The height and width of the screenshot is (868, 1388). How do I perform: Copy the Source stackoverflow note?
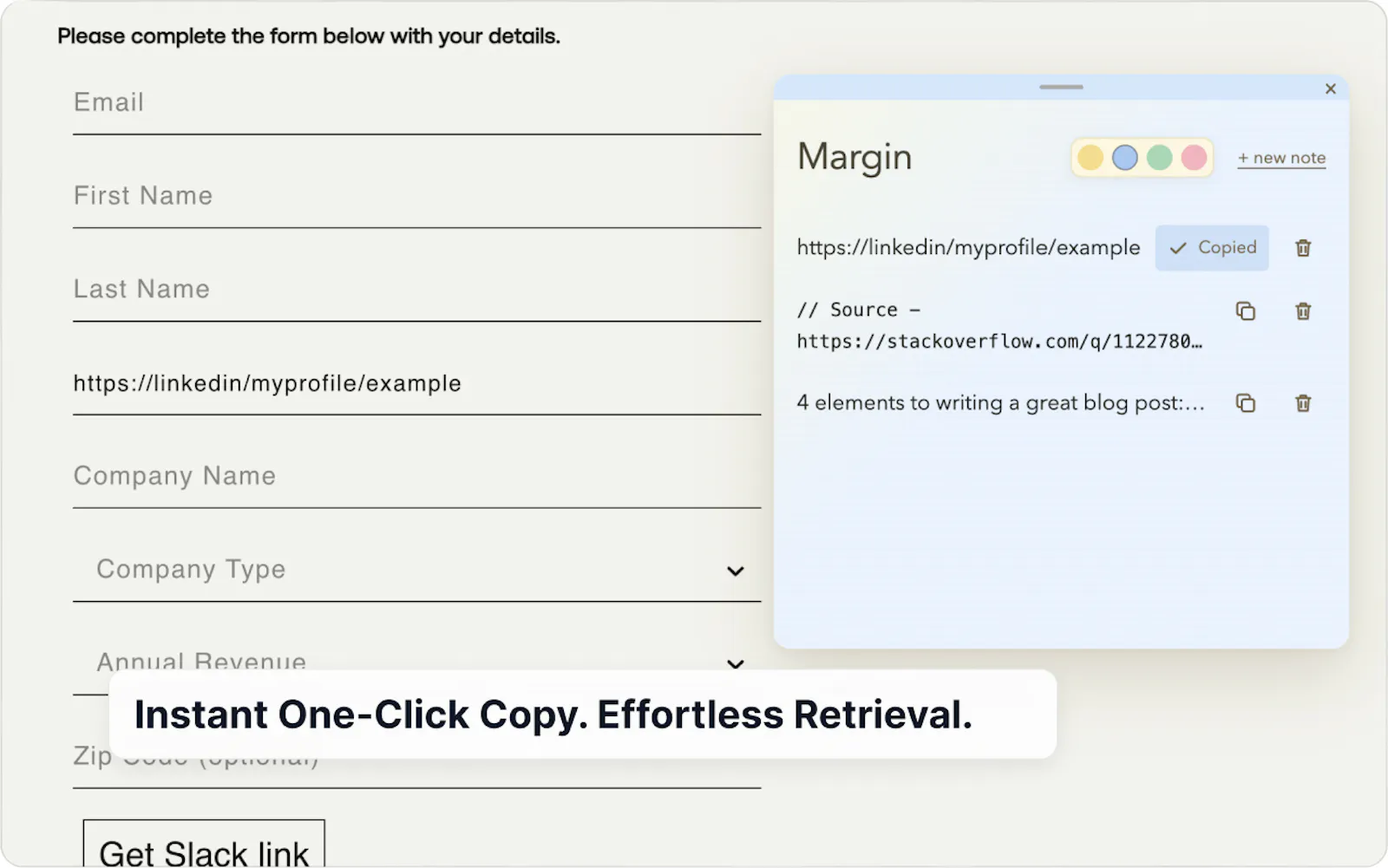click(x=1246, y=311)
